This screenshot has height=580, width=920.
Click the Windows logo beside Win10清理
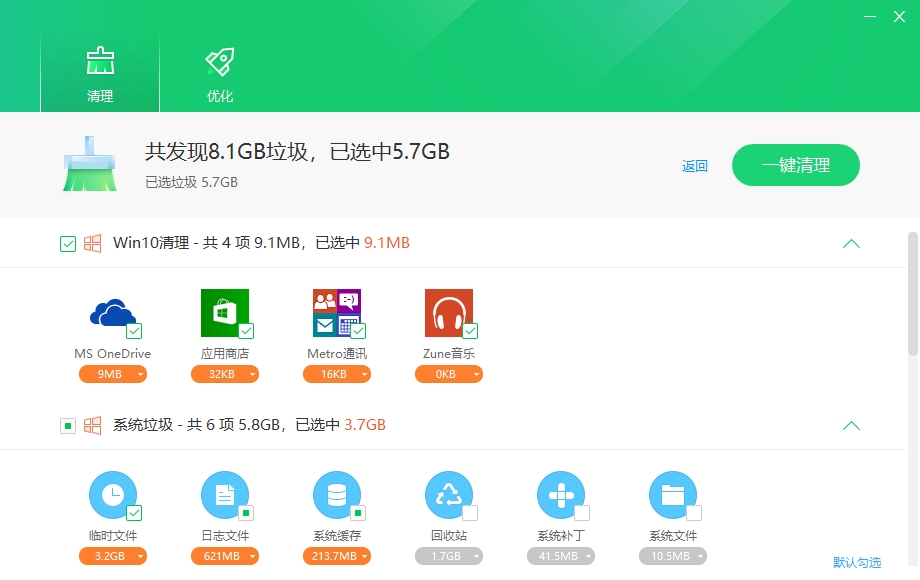point(92,243)
